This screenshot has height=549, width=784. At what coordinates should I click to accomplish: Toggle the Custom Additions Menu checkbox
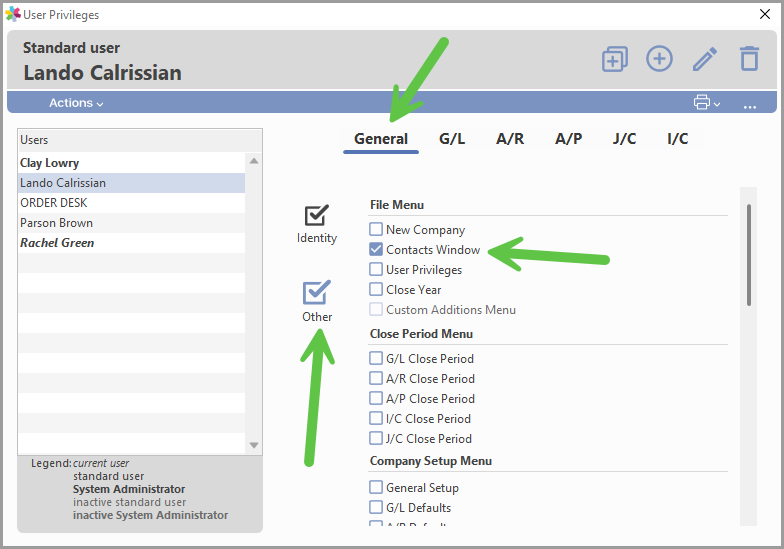(376, 310)
